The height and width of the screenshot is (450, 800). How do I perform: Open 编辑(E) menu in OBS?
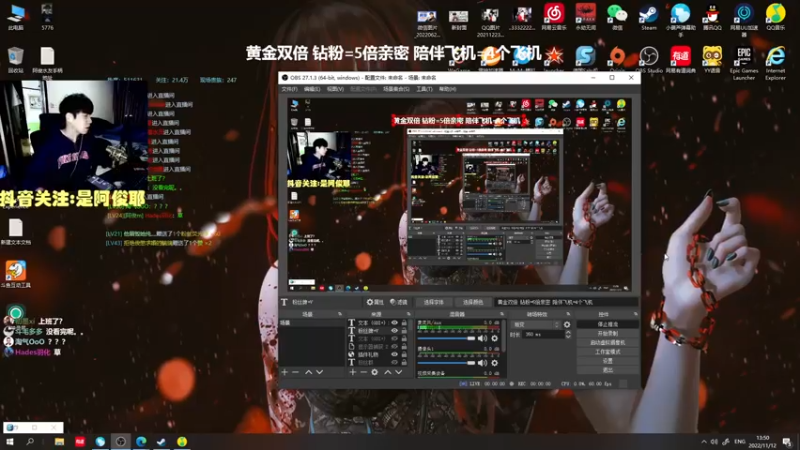312,89
